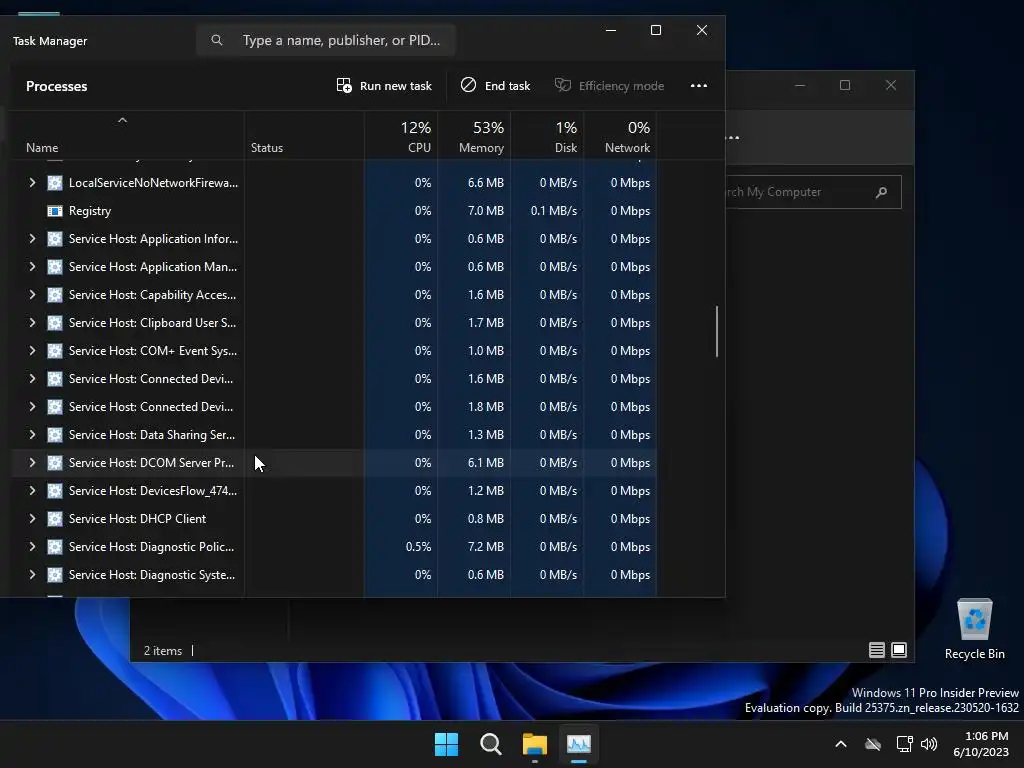Click the Task Manager taskbar icon

click(579, 744)
